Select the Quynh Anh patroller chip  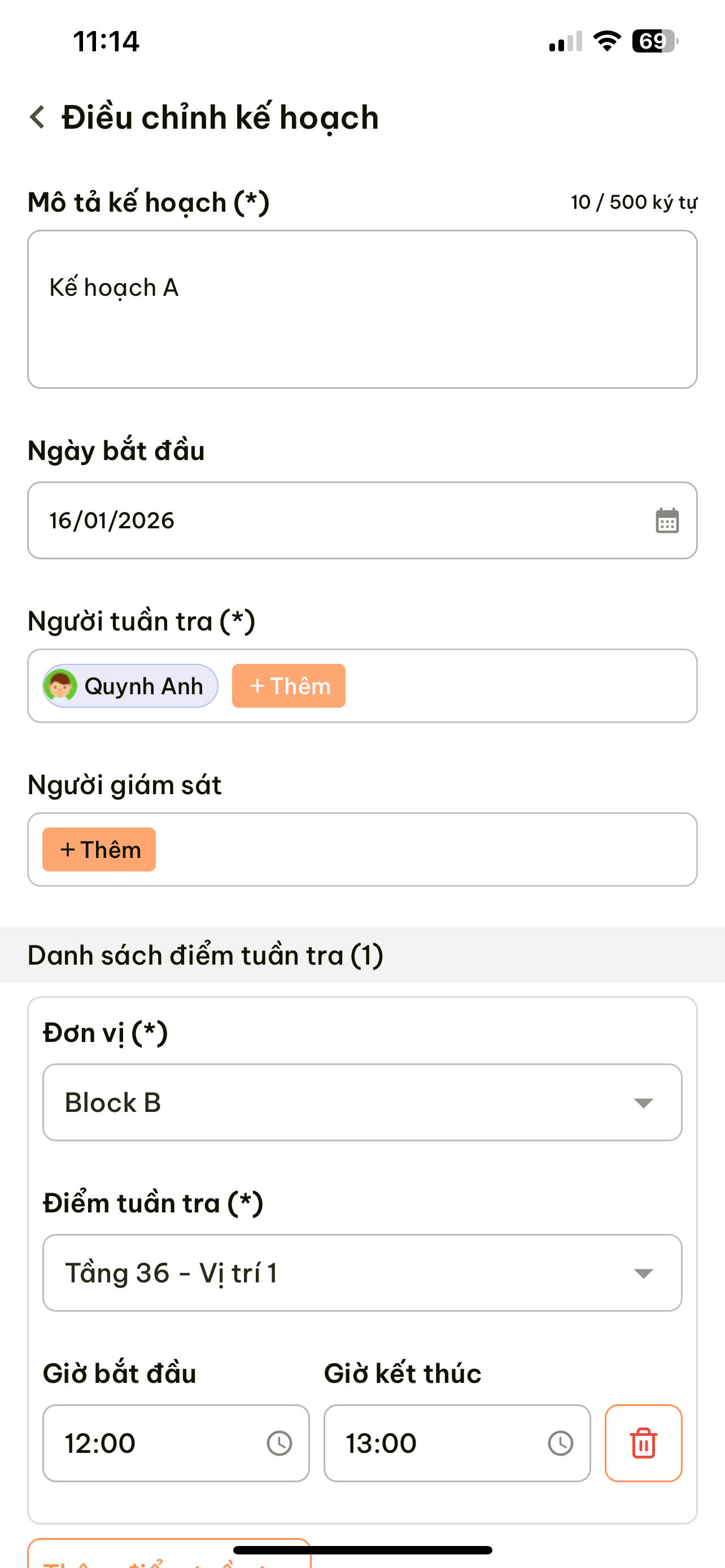pos(142,686)
